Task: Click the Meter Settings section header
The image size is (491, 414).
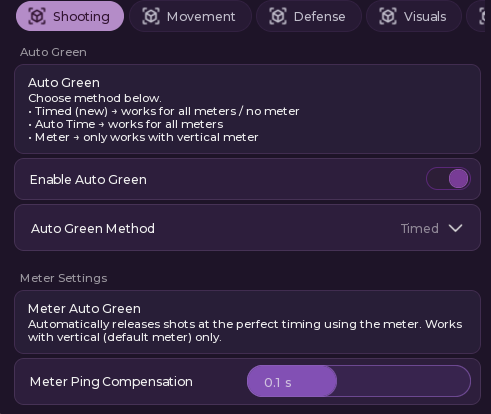Action: click(x=64, y=278)
